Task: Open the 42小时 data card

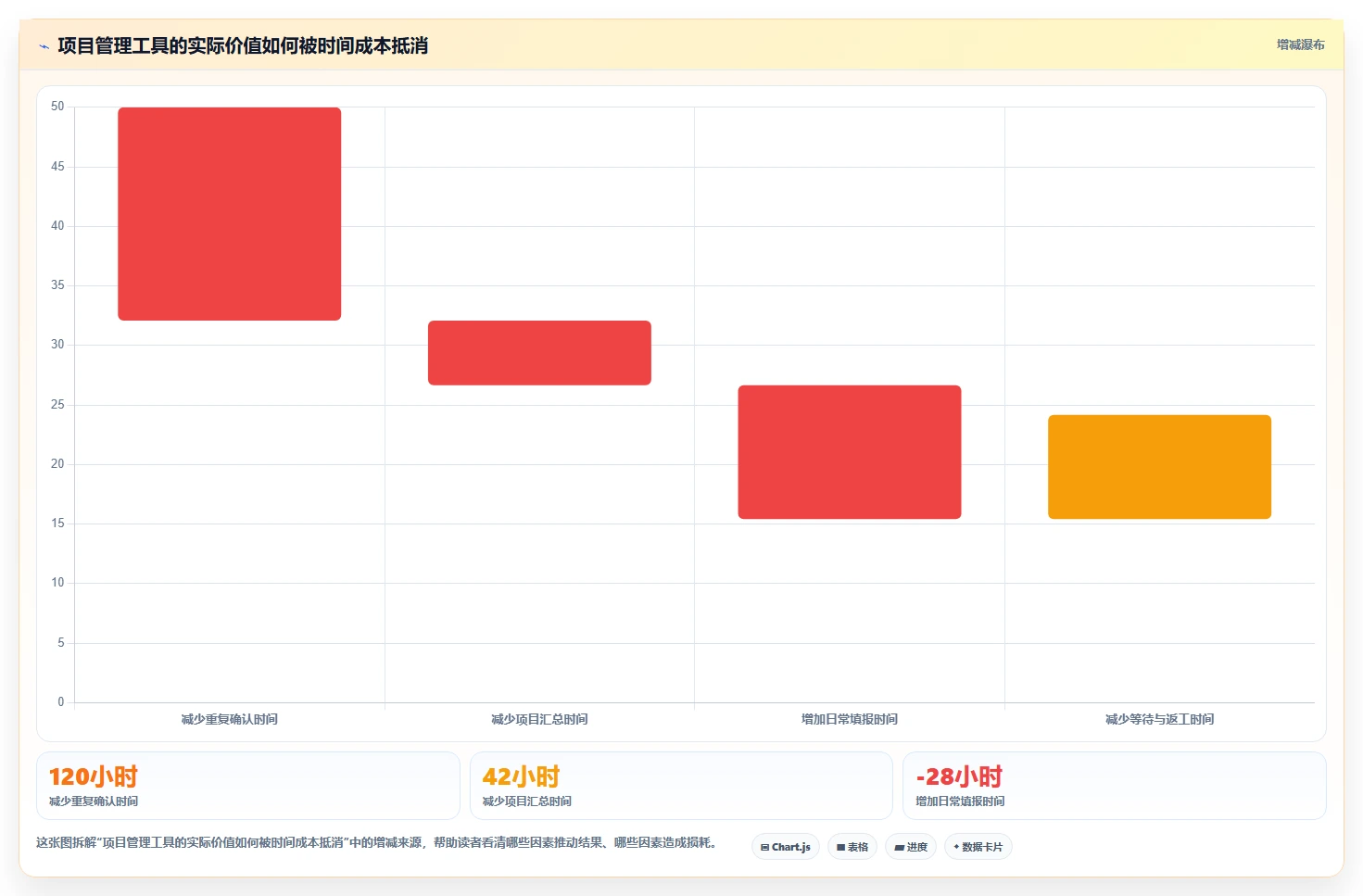Action: (681, 786)
